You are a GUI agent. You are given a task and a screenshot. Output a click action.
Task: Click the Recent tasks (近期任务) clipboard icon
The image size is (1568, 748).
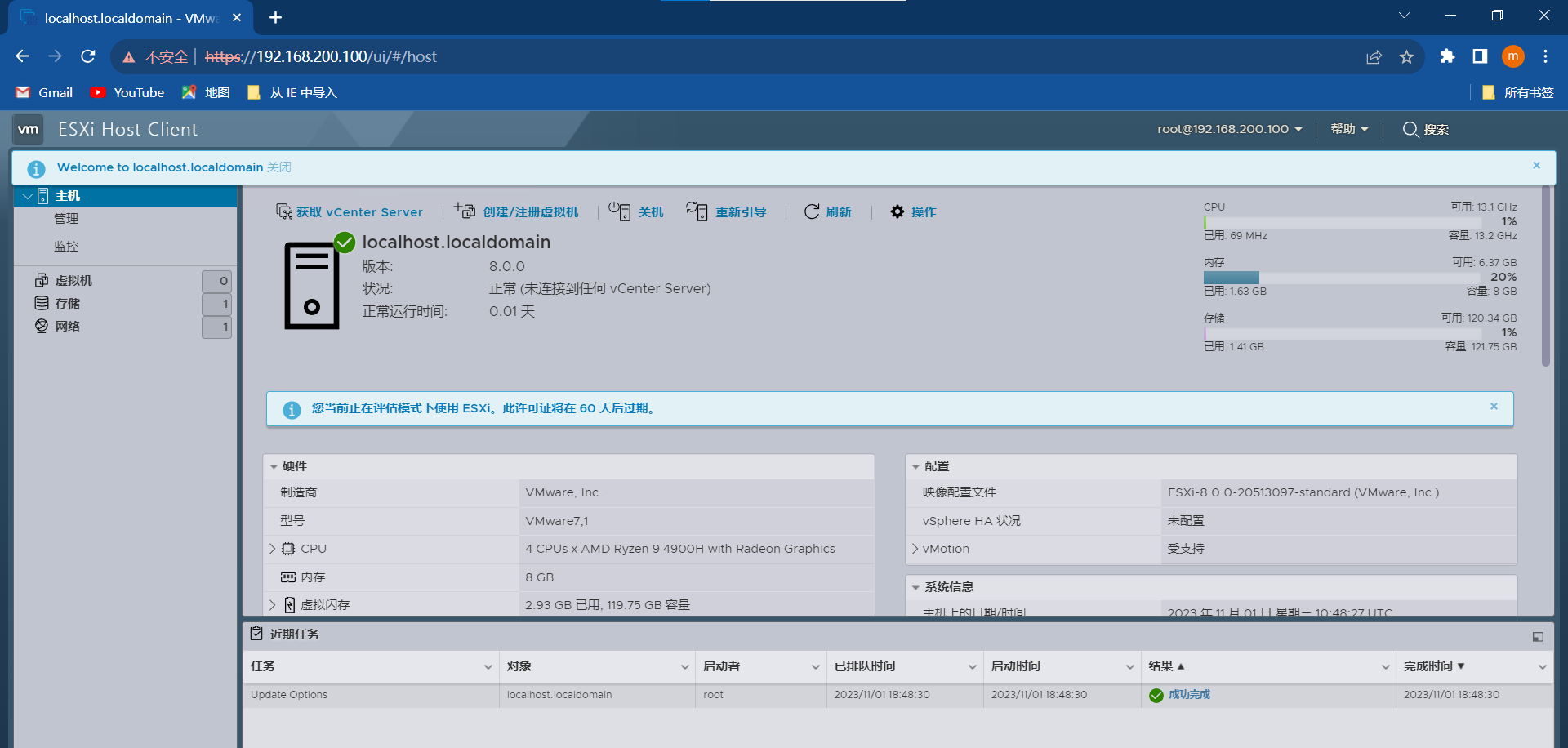tap(256, 634)
